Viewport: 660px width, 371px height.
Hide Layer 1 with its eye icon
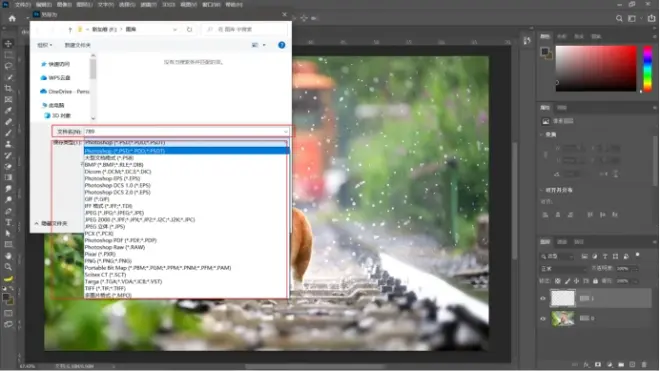pyautogui.click(x=543, y=299)
